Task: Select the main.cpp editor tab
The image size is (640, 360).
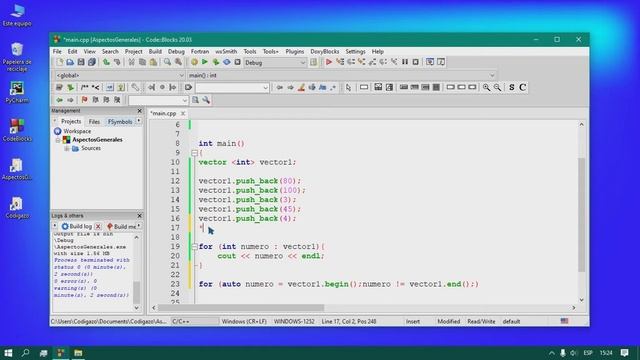Action: (163, 113)
